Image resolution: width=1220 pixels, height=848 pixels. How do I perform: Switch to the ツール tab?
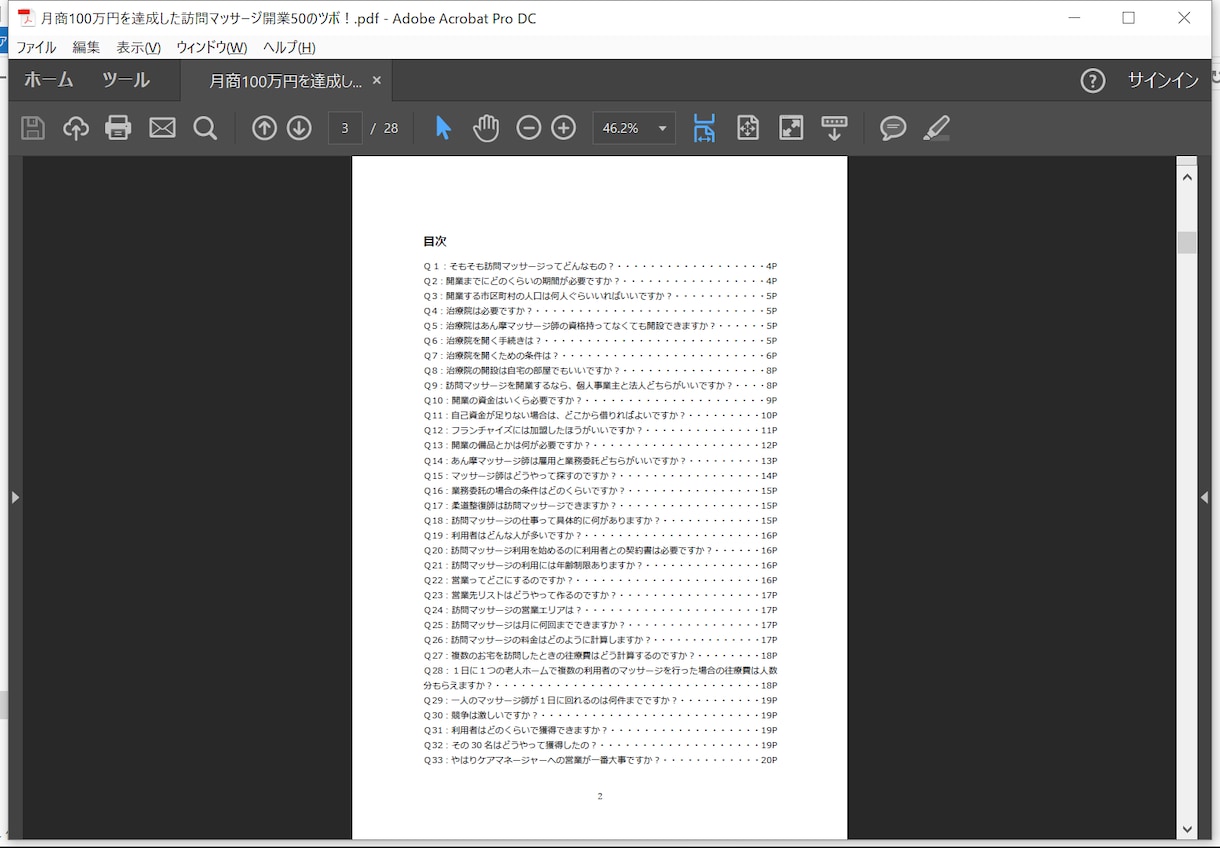tap(126, 80)
